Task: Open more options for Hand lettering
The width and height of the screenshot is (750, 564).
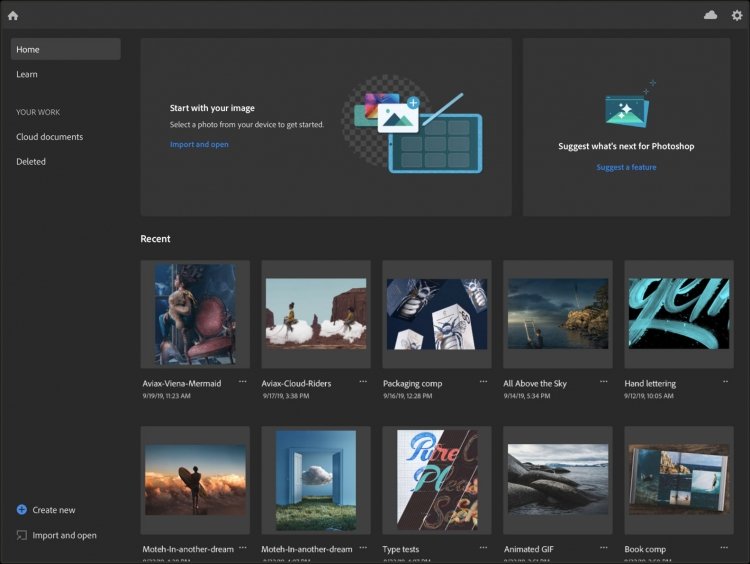Action: 725,381
